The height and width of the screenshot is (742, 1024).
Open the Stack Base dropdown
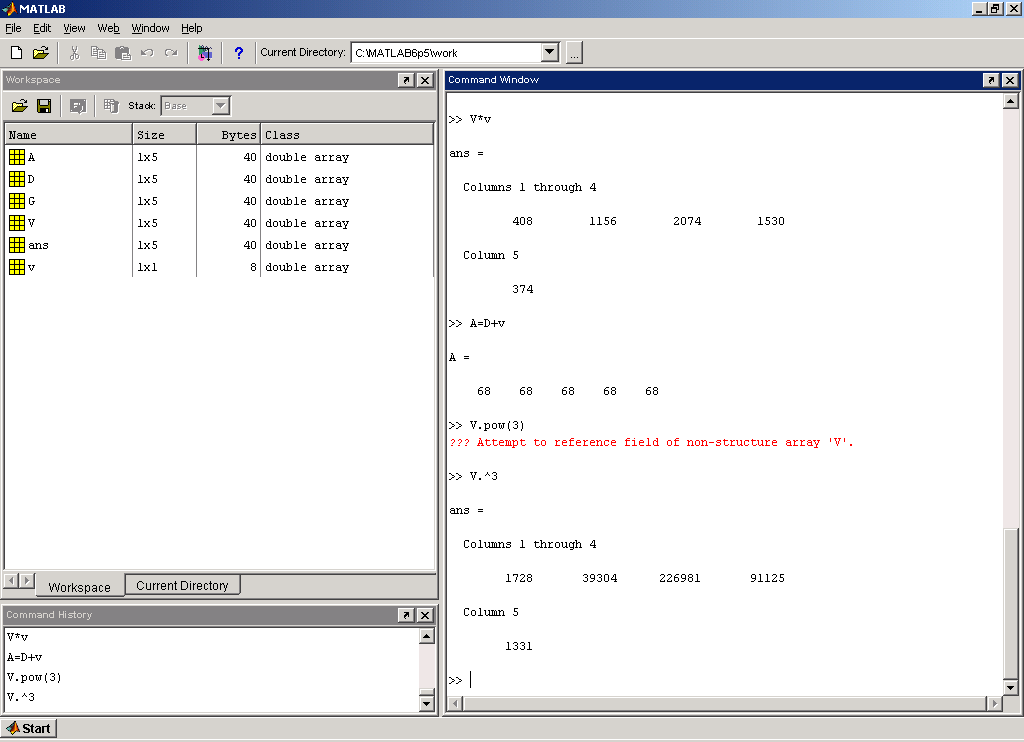tap(221, 106)
